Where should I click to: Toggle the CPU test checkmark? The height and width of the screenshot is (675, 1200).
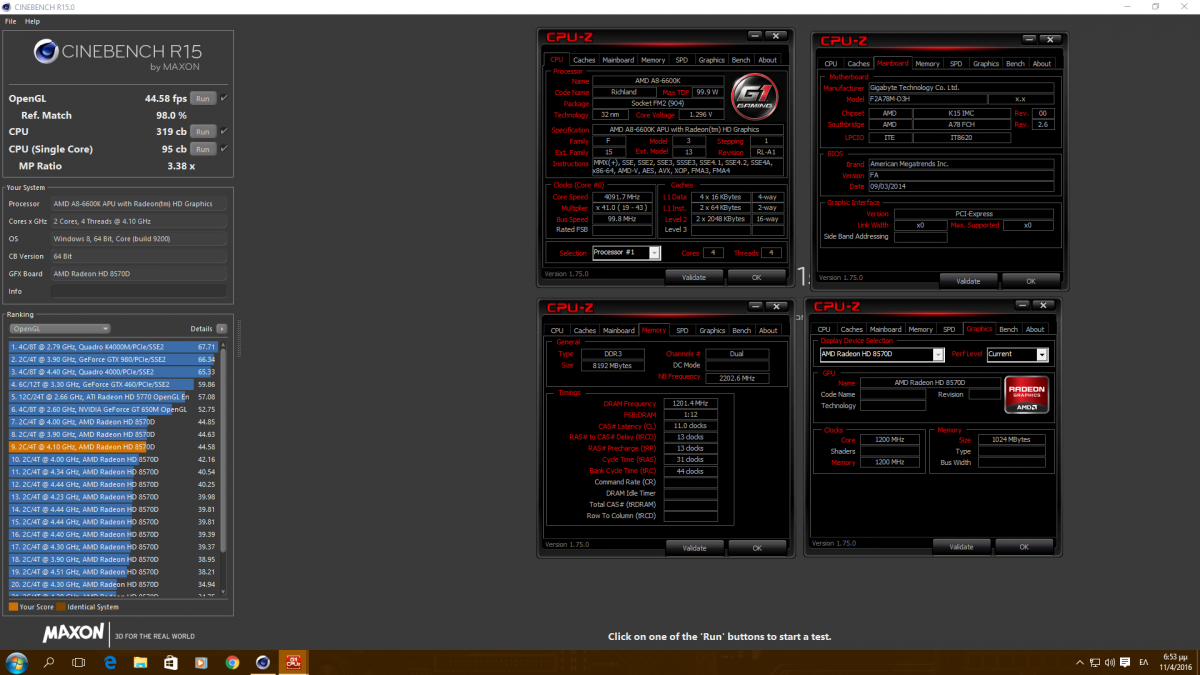pos(224,131)
